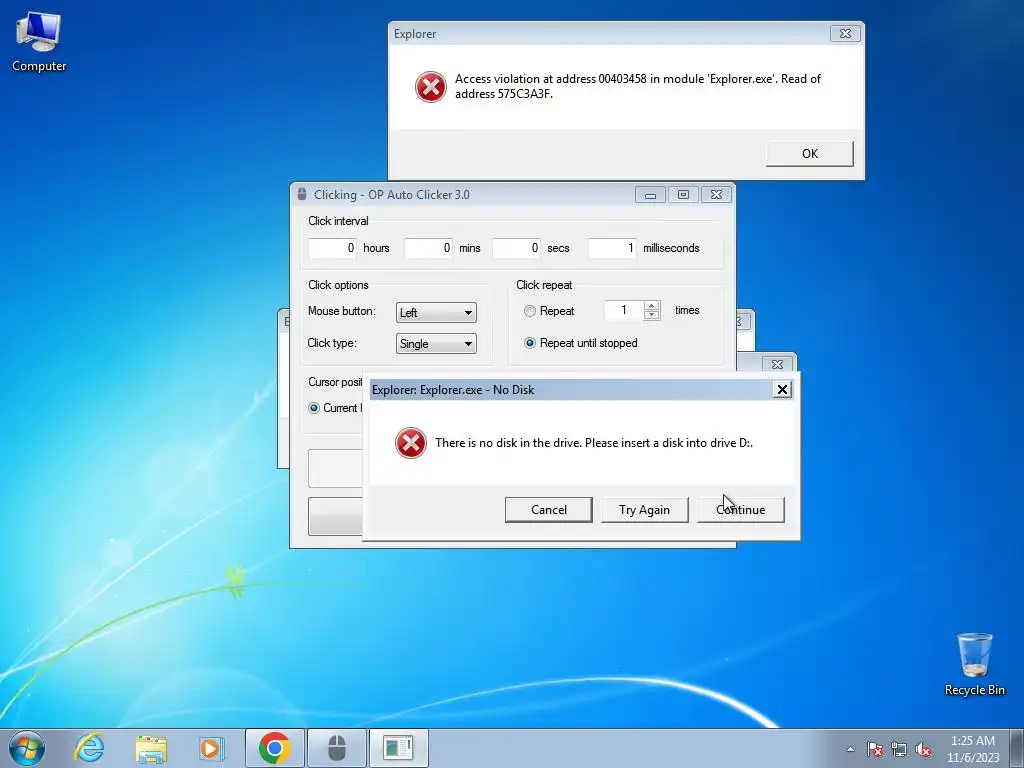Open the 1:25 AM clock in the tray
The height and width of the screenshot is (768, 1024).
(973, 749)
